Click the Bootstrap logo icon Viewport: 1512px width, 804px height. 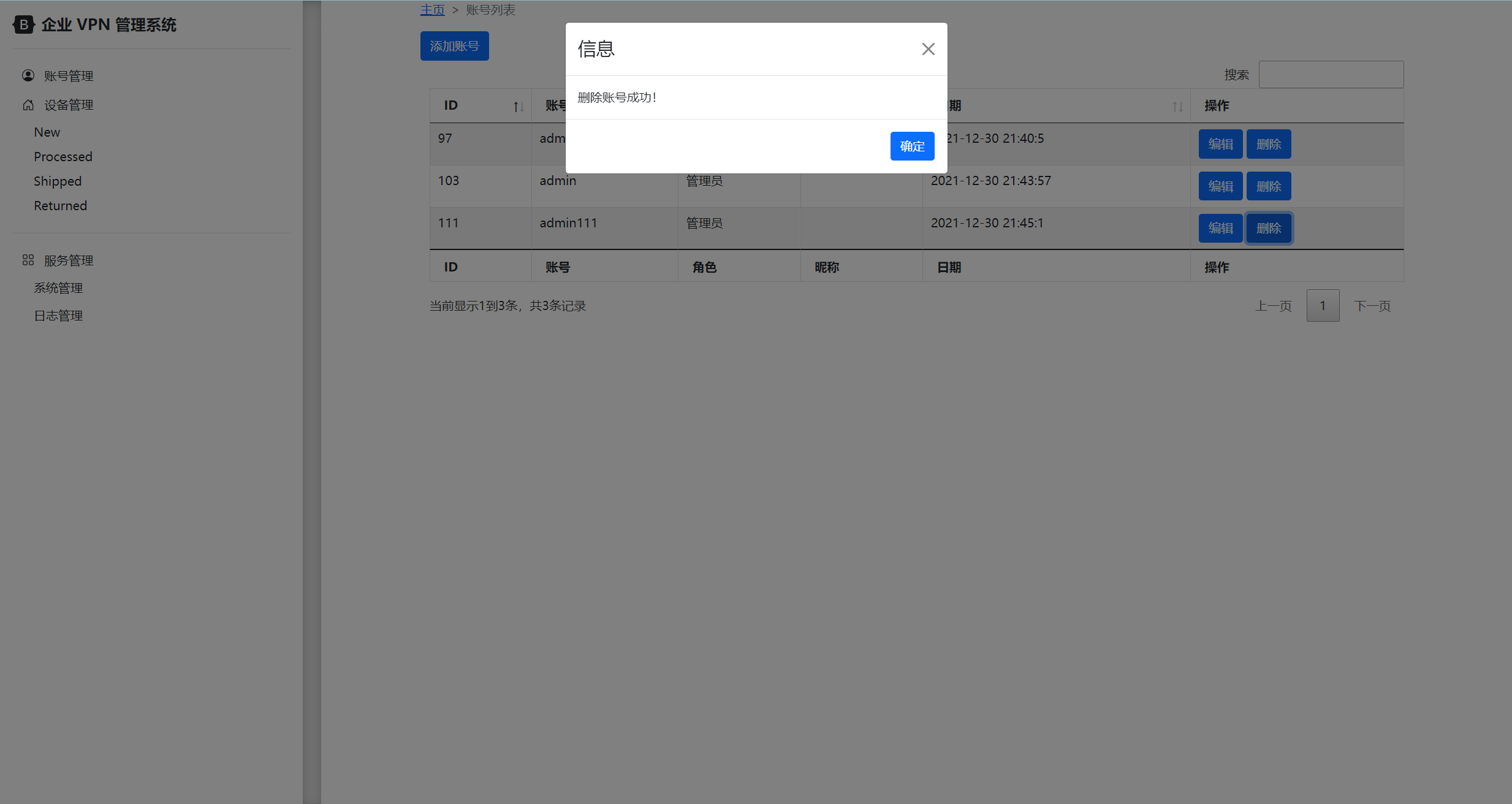click(23, 25)
